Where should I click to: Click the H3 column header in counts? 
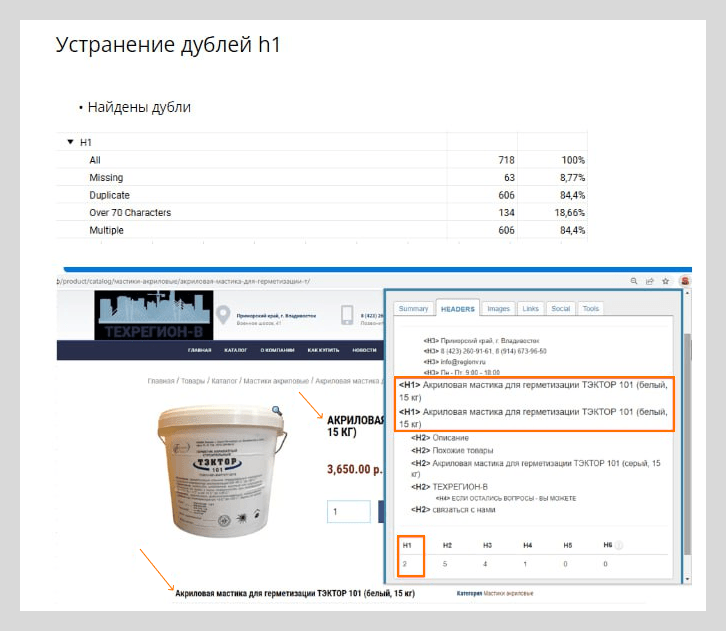[x=487, y=545]
